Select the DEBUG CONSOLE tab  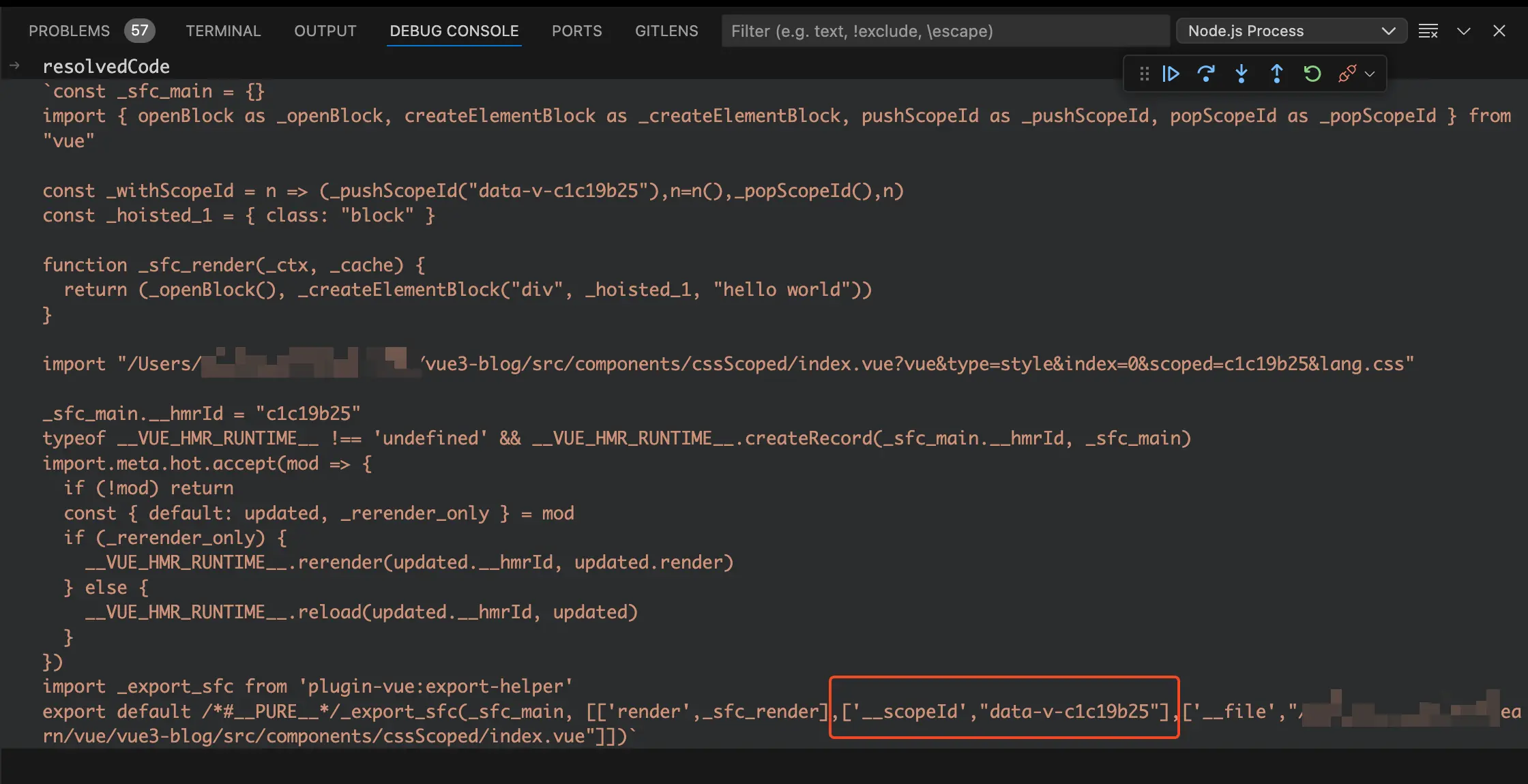454,30
